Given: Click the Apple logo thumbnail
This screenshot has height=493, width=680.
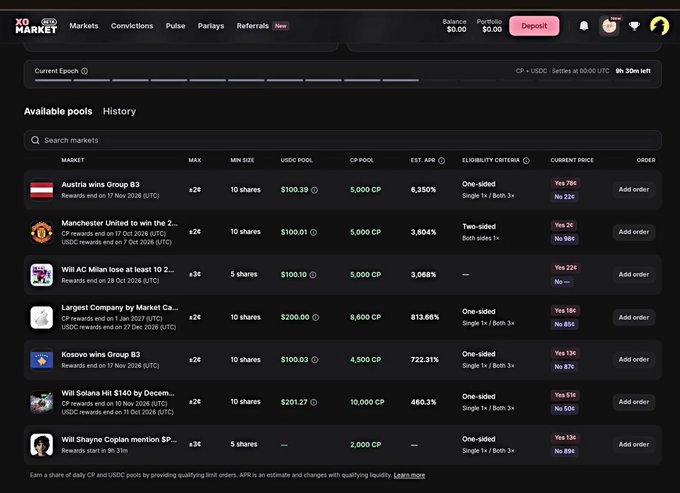Looking at the screenshot, I should click(42, 317).
